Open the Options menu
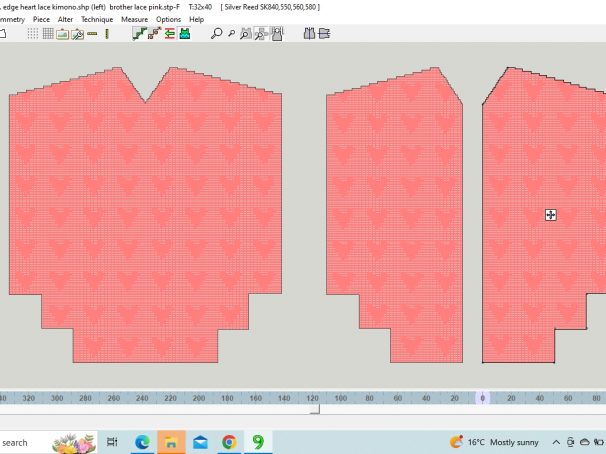Screen dimensions: 606x454 click(x=168, y=19)
